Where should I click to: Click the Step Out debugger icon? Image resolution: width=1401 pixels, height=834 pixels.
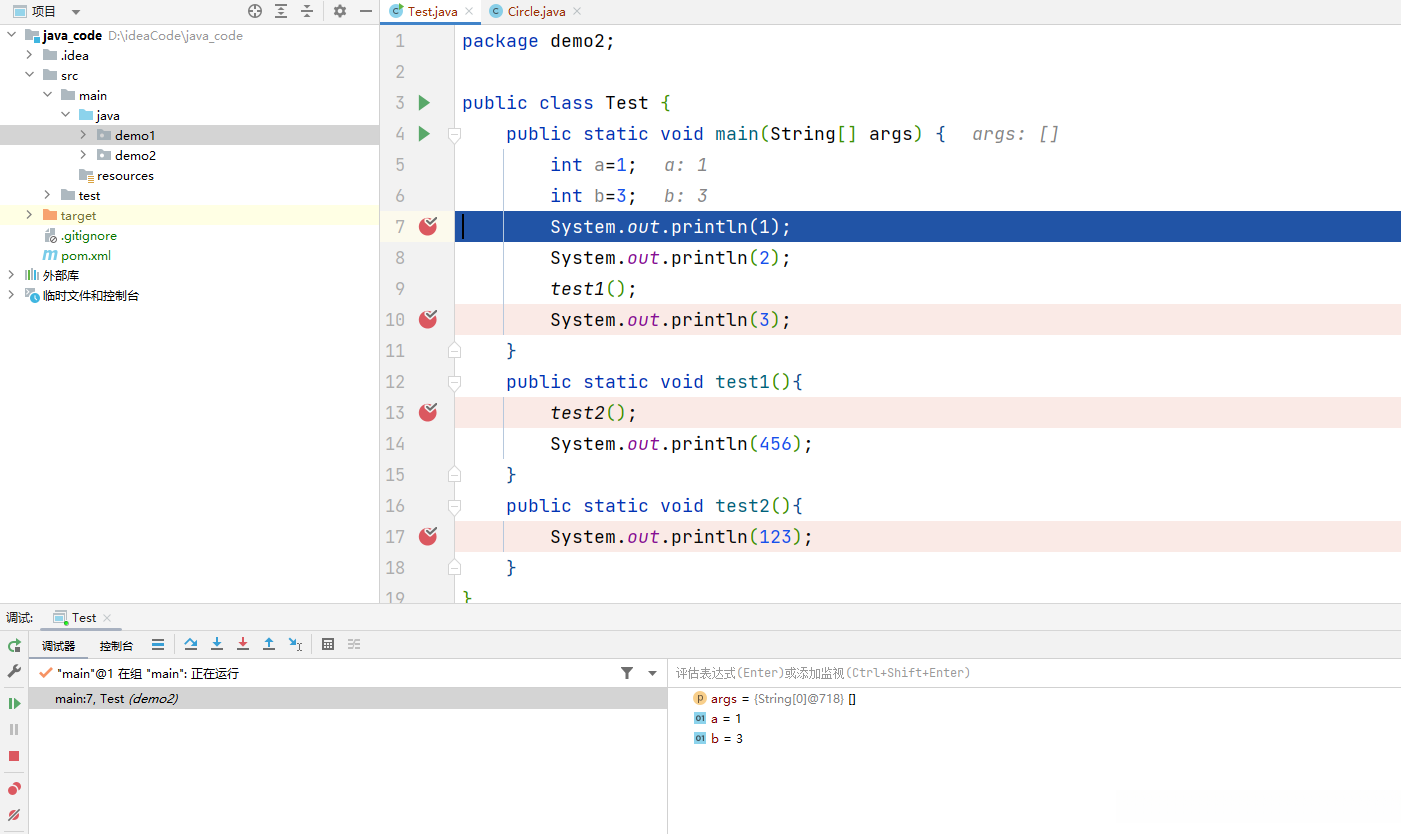point(269,645)
